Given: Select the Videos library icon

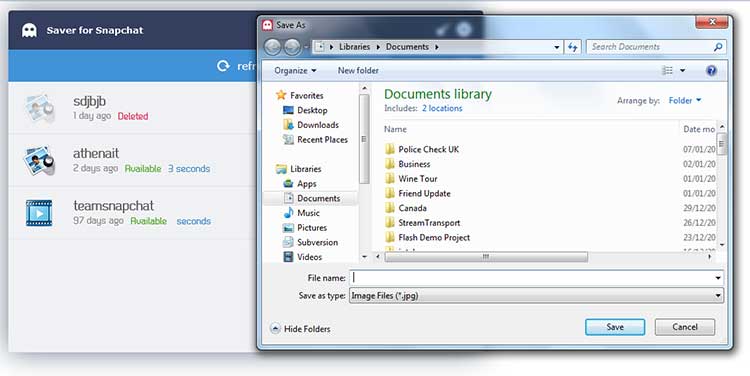Looking at the screenshot, I should [x=288, y=257].
